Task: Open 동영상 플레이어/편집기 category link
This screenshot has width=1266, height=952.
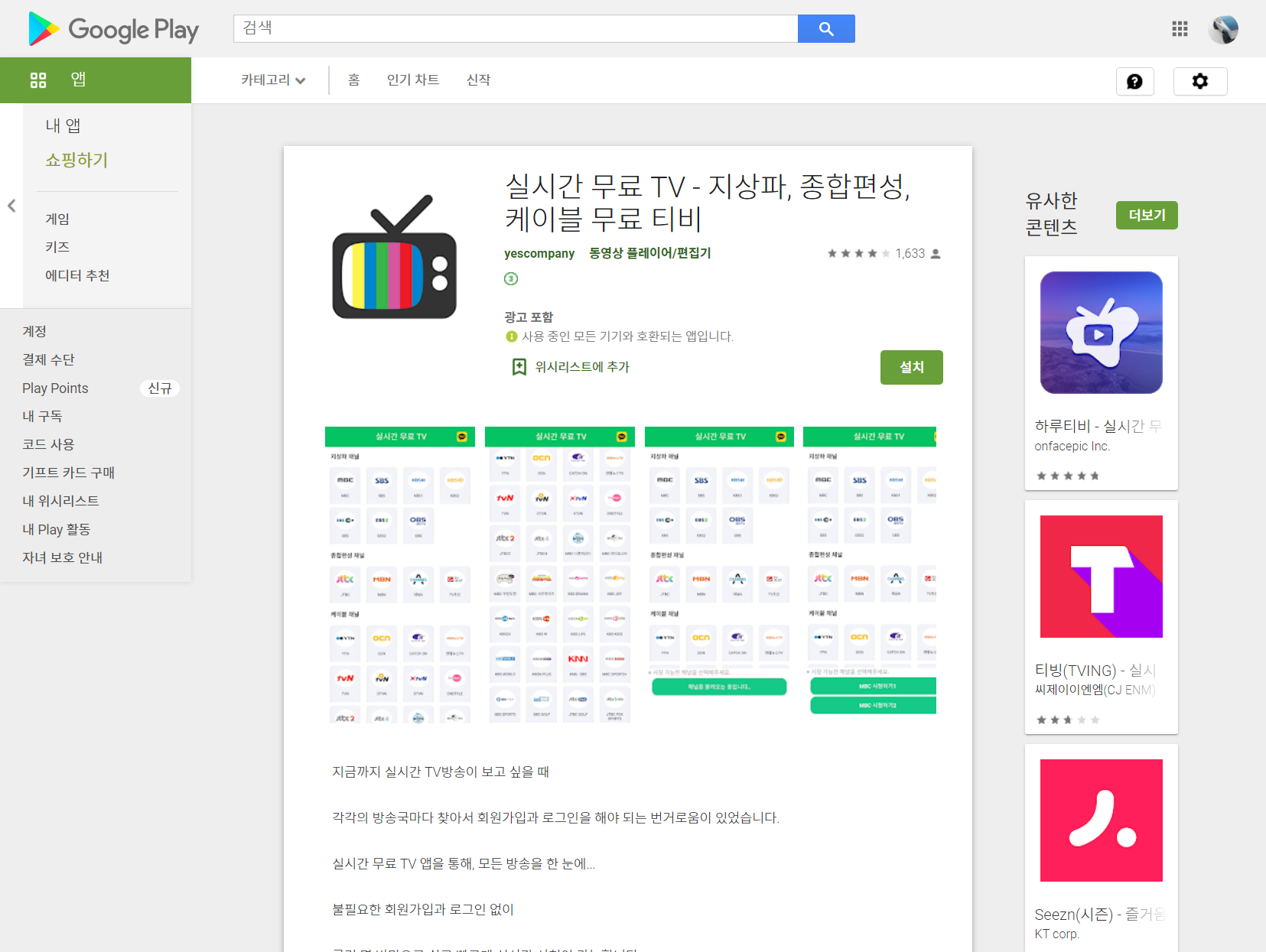Action: [650, 253]
